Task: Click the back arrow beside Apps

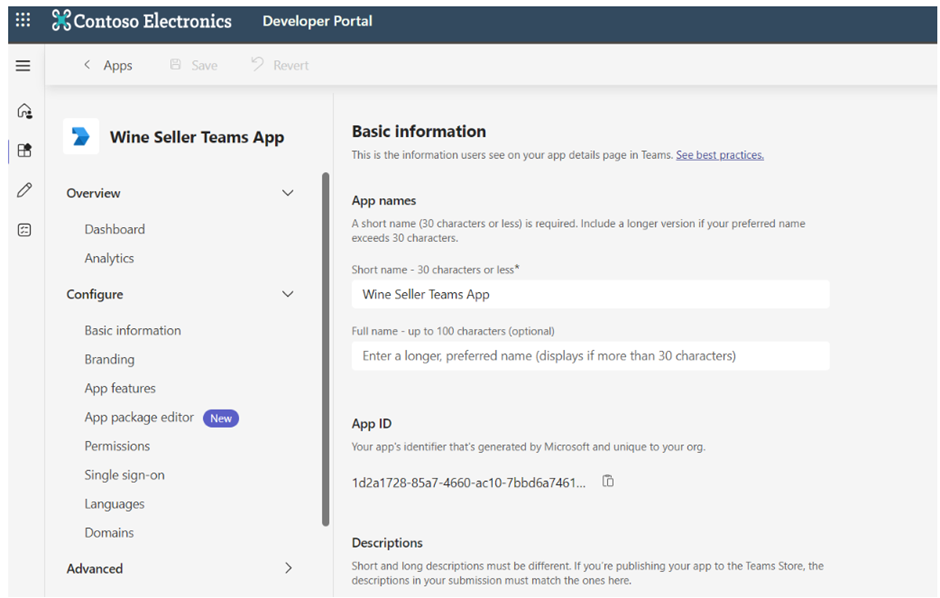Action: [87, 65]
